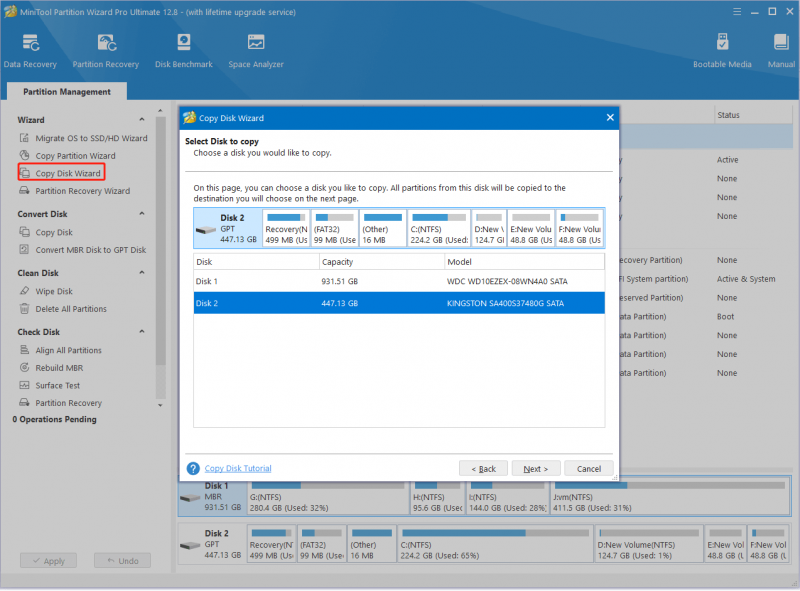The height and width of the screenshot is (591, 800).
Task: Open the hamburger menu in title bar
Action: pyautogui.click(x=737, y=11)
